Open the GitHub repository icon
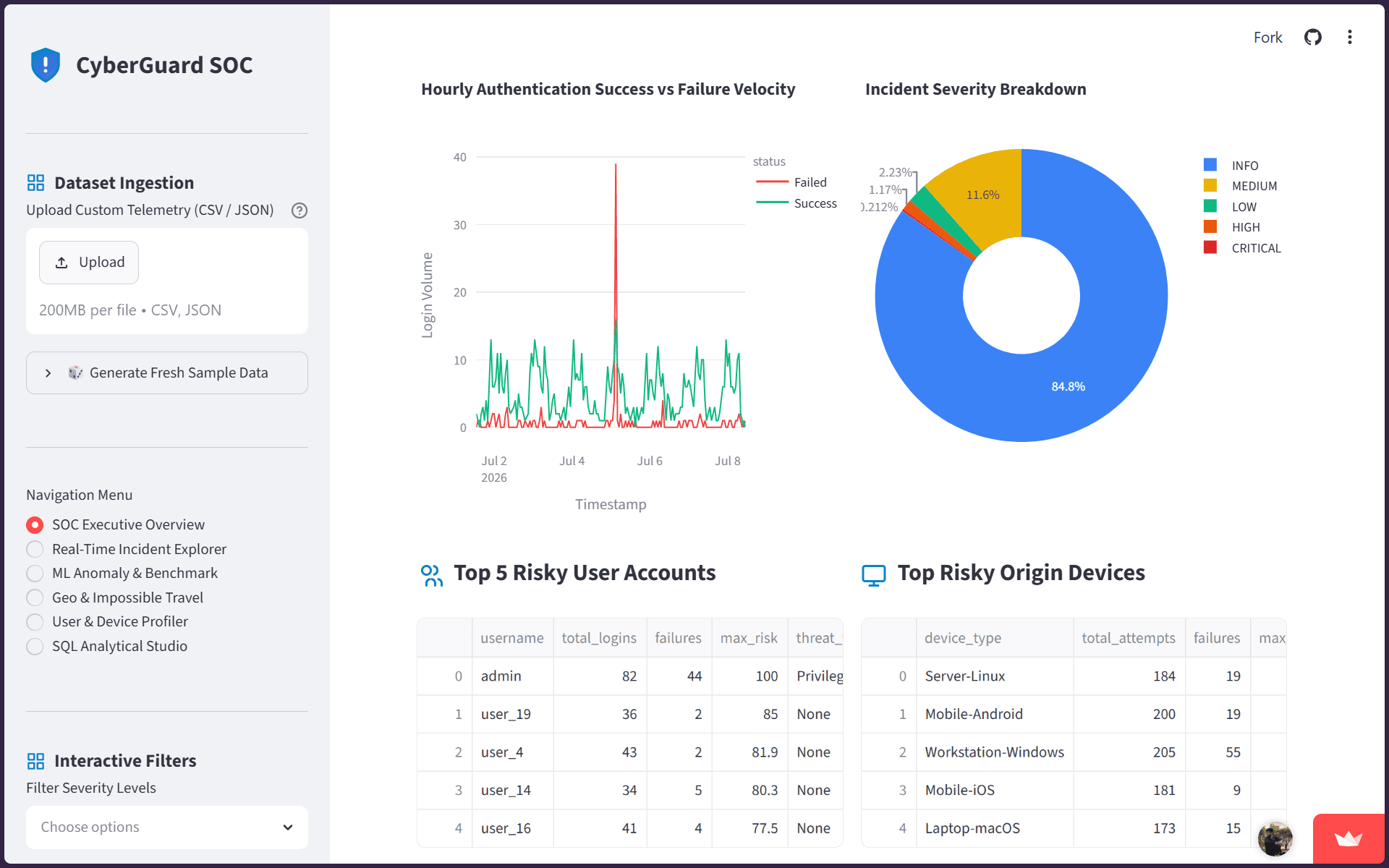This screenshot has width=1389, height=868. point(1313,37)
